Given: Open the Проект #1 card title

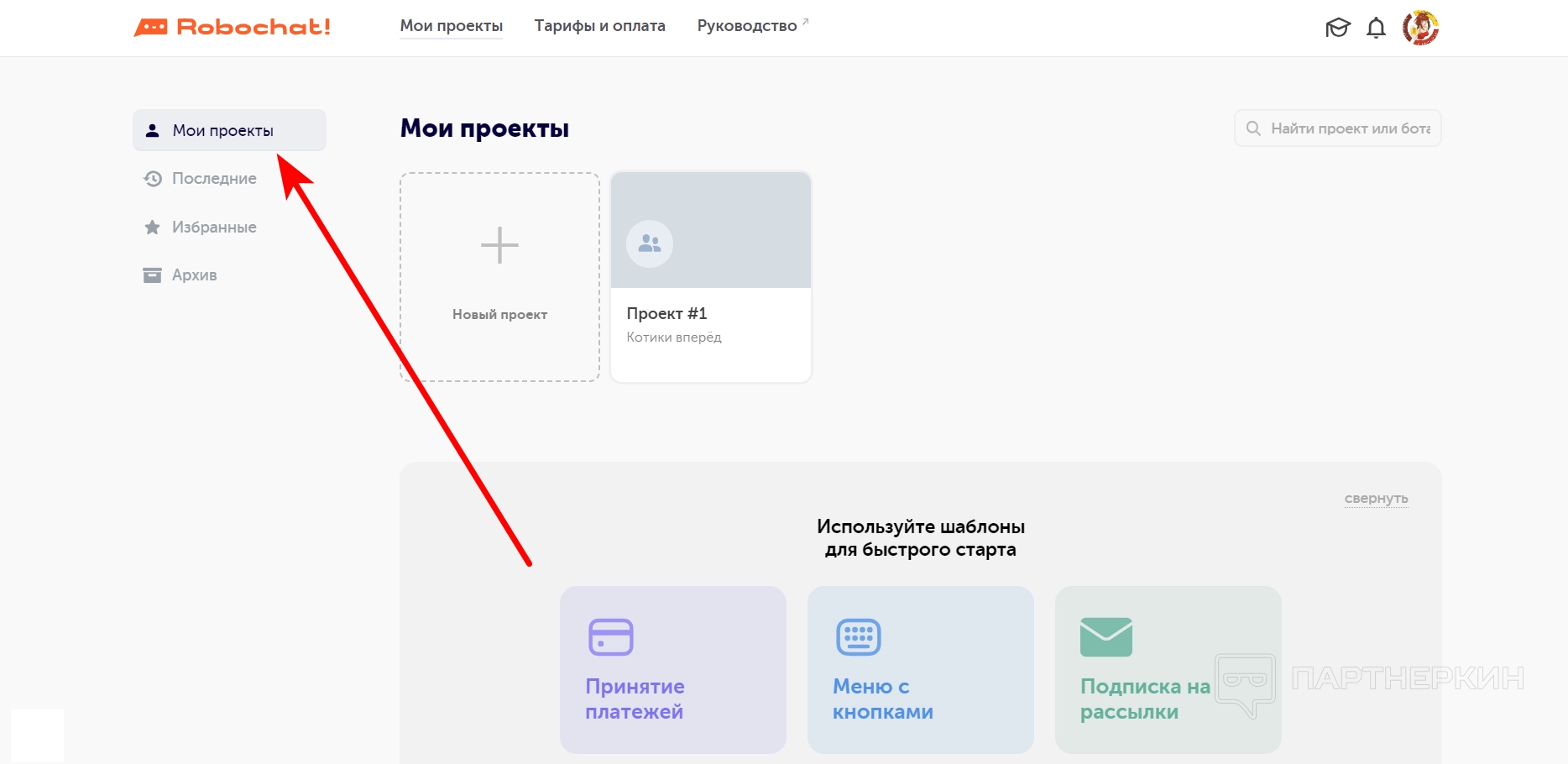Looking at the screenshot, I should click(x=666, y=314).
